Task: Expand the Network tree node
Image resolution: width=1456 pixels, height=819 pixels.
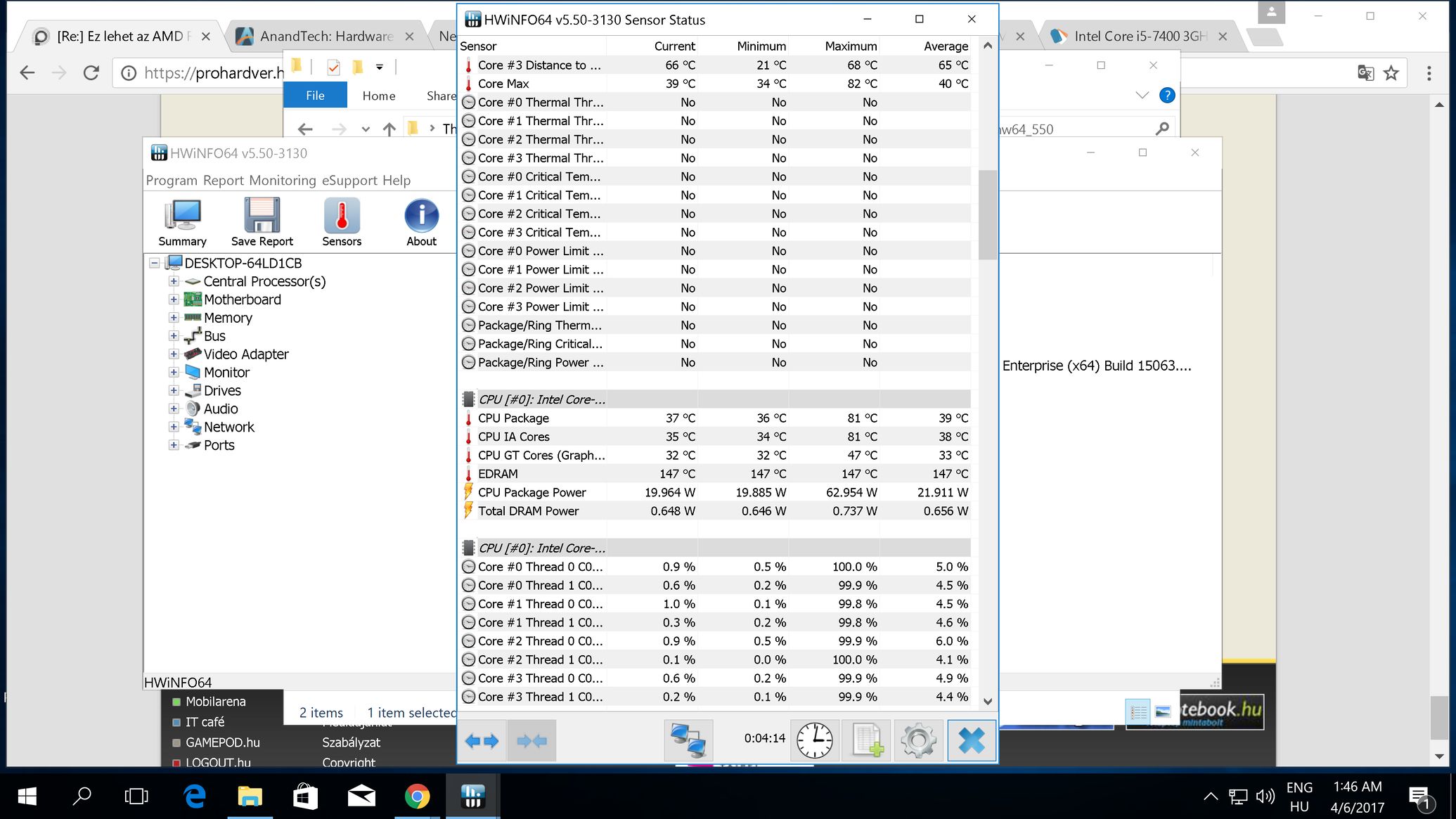Action: [x=174, y=427]
